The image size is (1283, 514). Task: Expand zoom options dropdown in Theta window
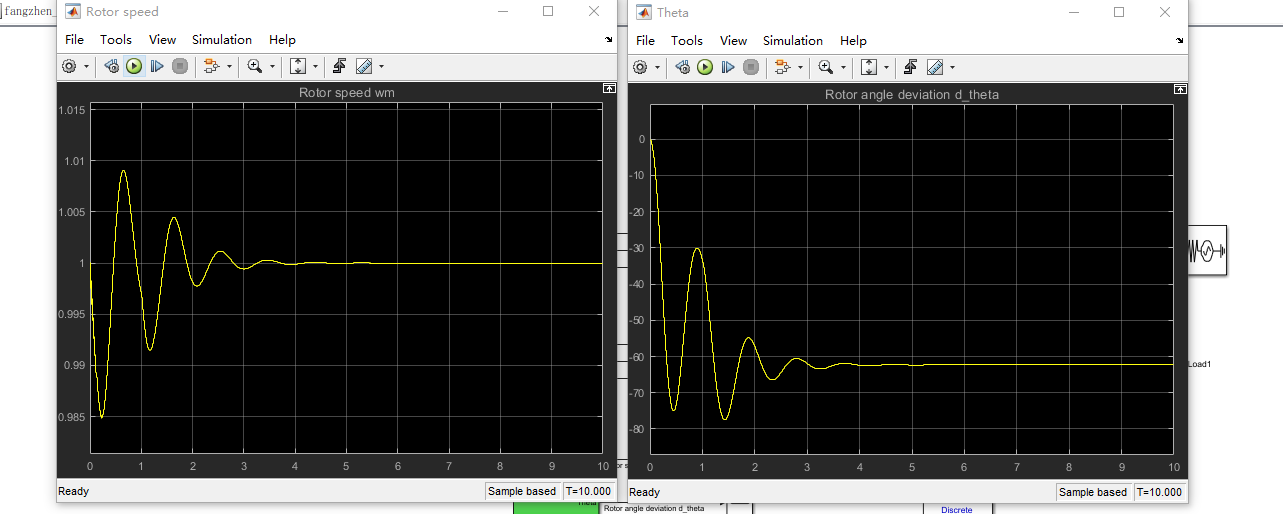coord(843,68)
